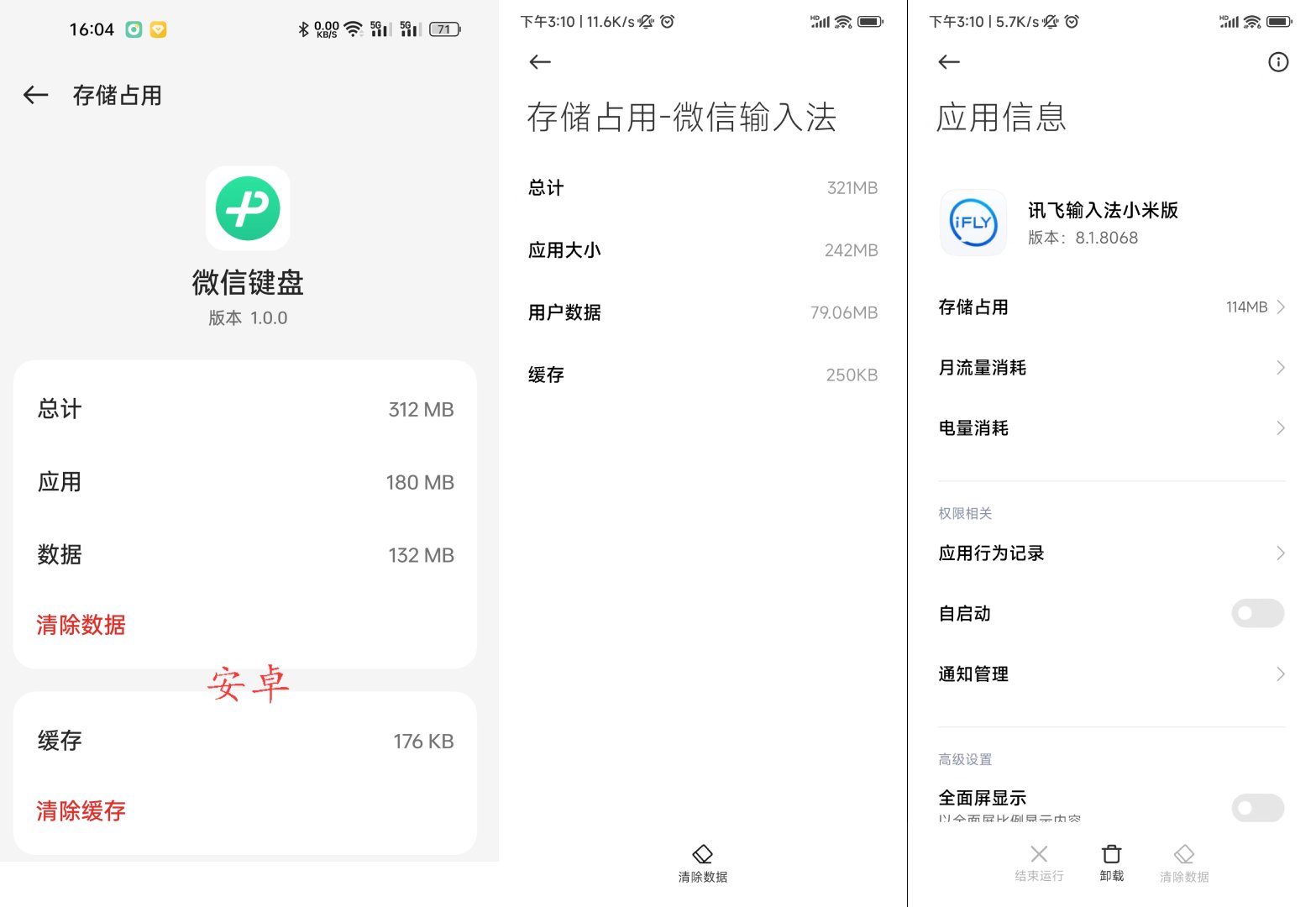Open 月流量消耗 chevron
1316x907 pixels.
(x=1280, y=368)
